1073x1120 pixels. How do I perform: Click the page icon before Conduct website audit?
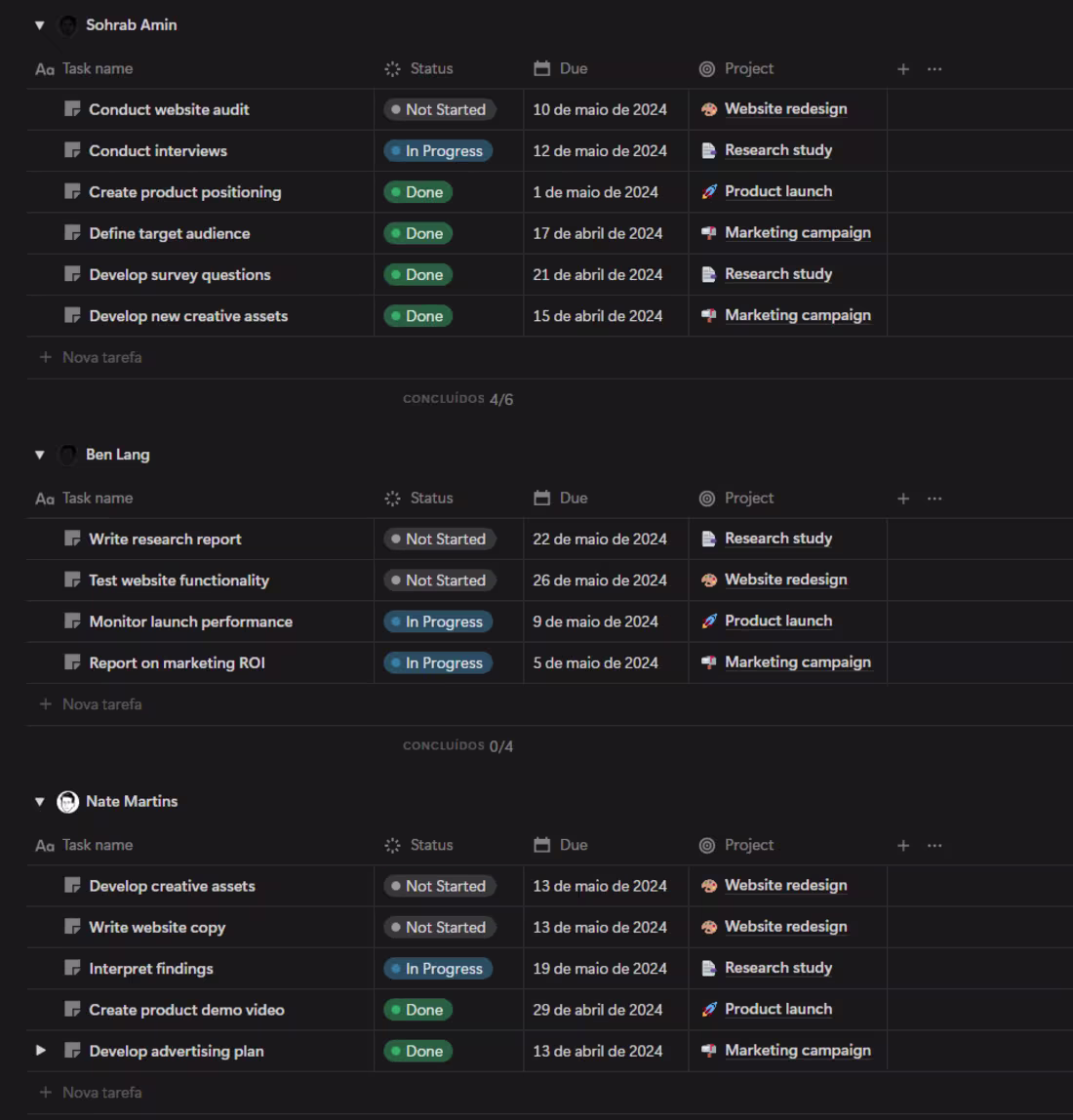point(73,109)
